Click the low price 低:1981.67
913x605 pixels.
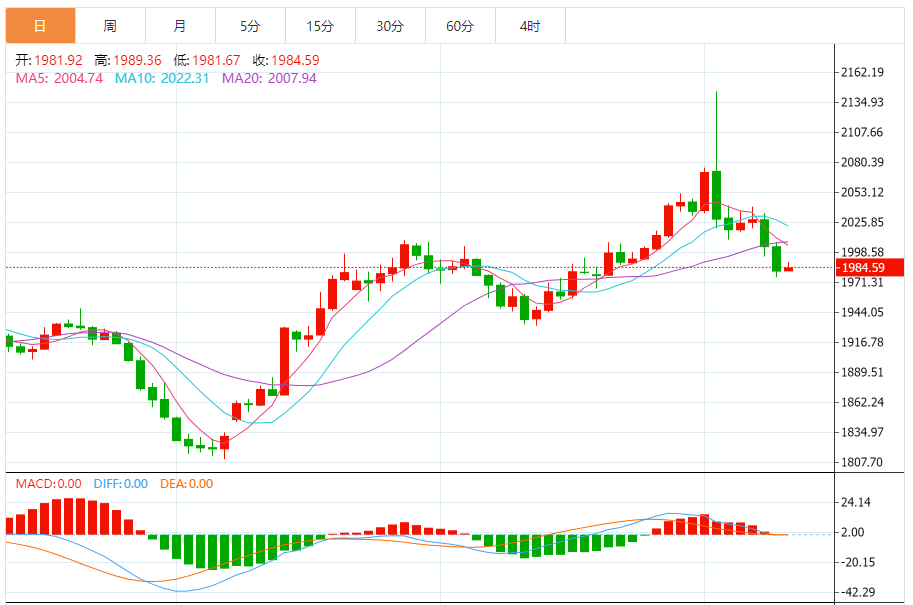[x=207, y=60]
